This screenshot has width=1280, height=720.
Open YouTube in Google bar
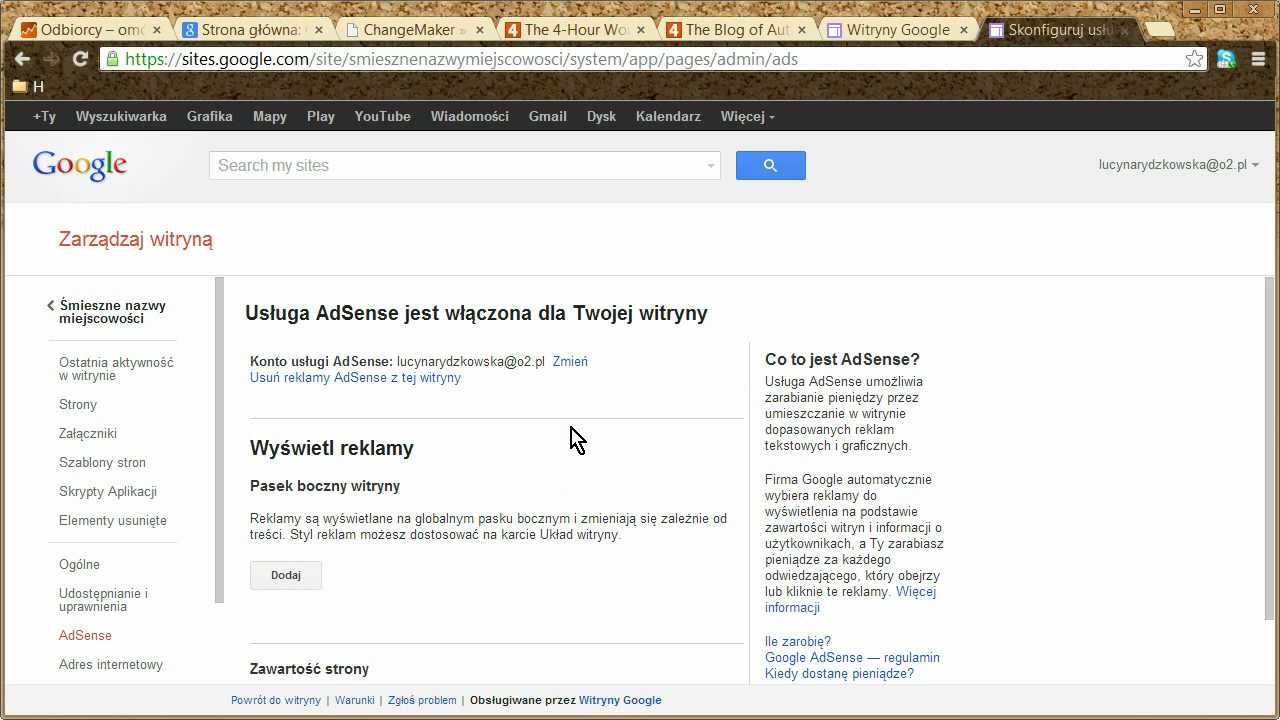(383, 116)
